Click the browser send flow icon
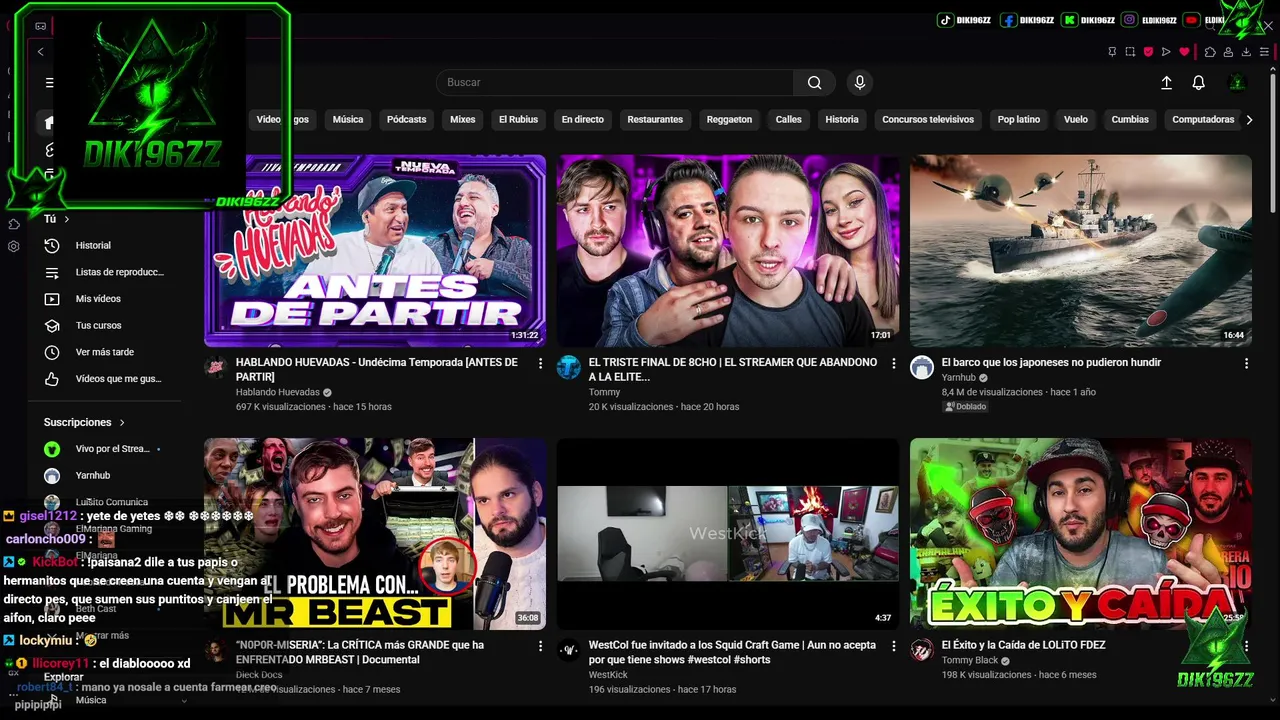 coord(1166,52)
